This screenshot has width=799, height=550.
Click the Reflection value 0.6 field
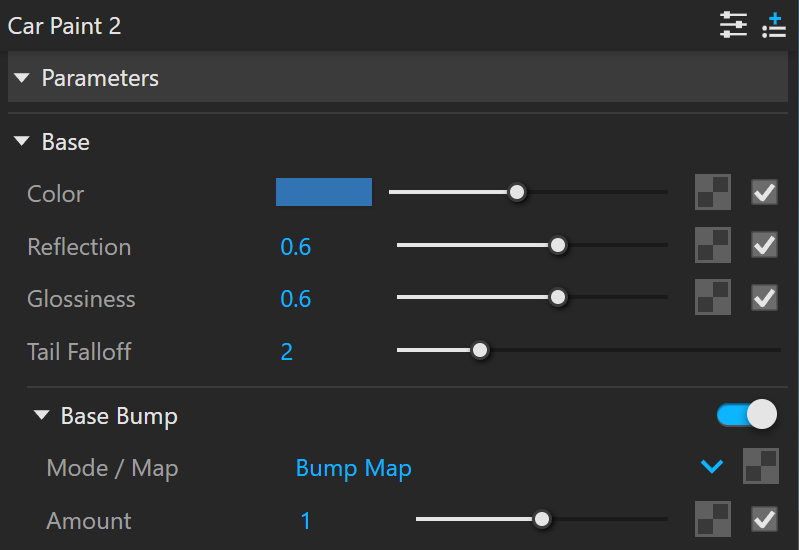coord(296,247)
